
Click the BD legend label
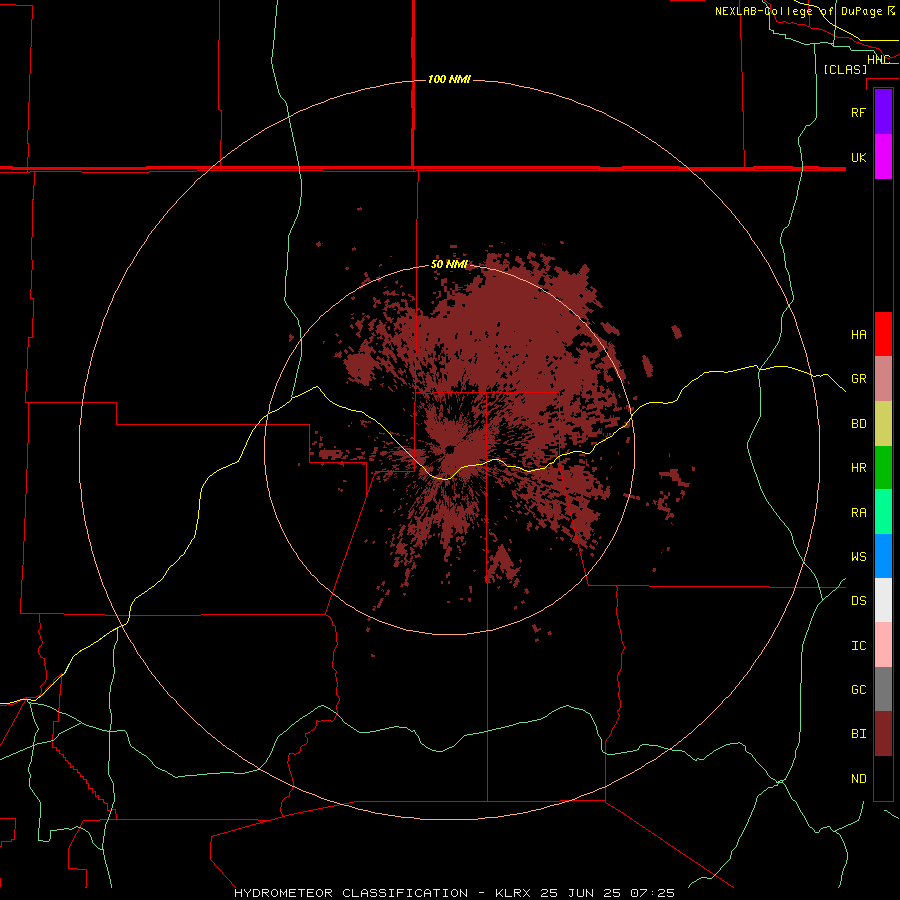858,424
